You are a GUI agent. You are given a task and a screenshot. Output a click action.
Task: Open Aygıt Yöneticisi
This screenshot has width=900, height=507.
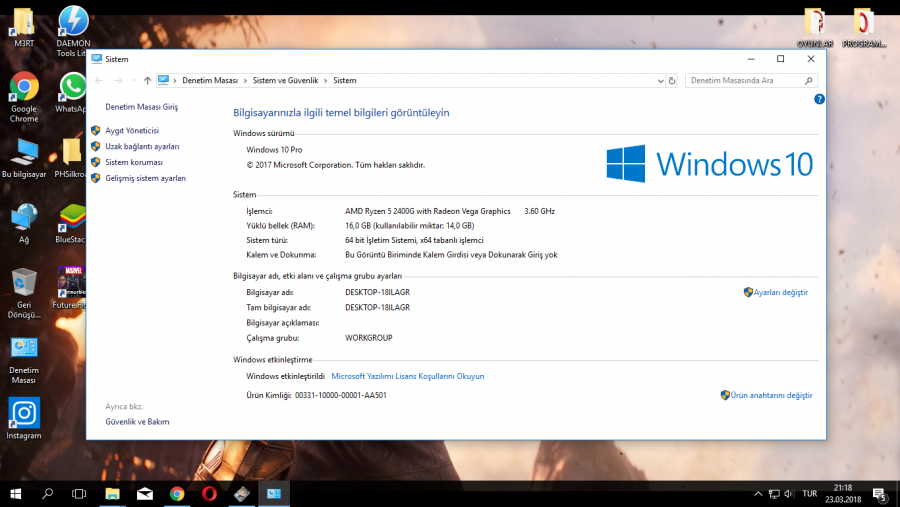click(131, 130)
